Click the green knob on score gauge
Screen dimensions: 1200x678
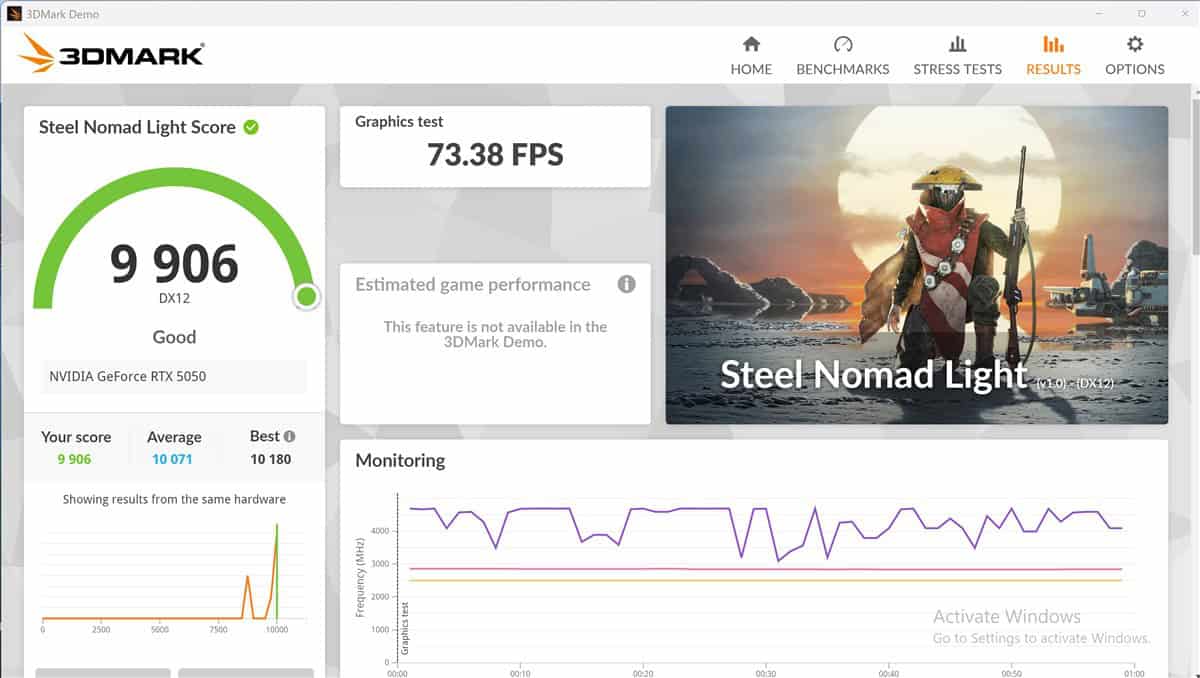pyautogui.click(x=307, y=297)
